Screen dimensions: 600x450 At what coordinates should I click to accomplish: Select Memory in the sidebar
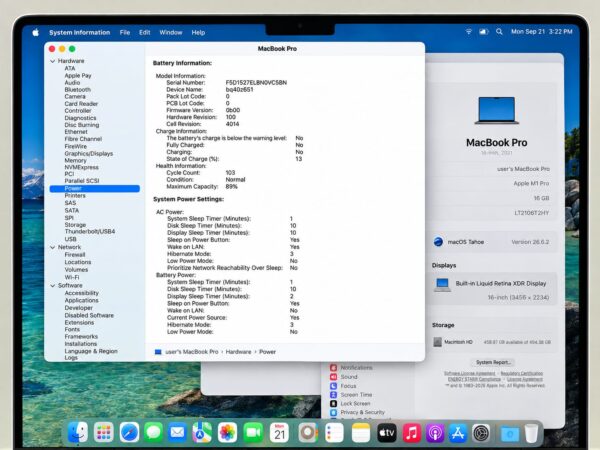[75, 160]
